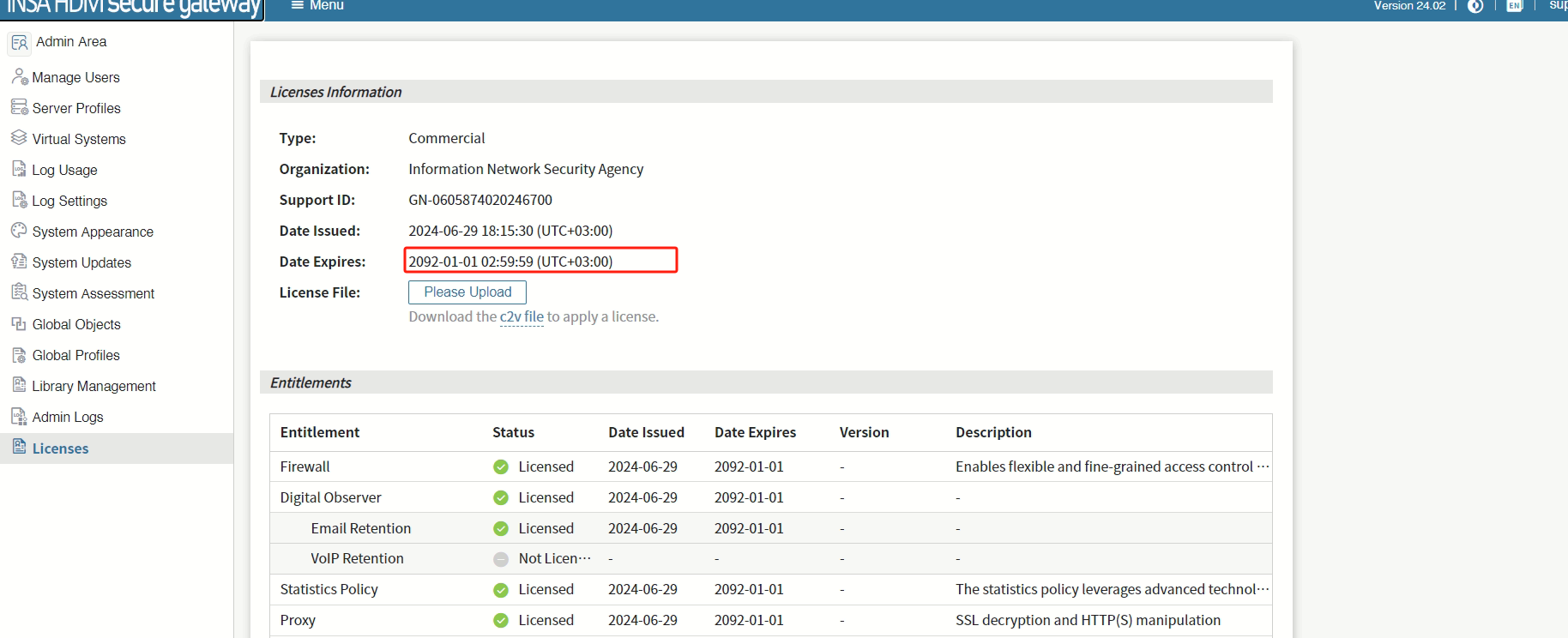Image resolution: width=1568 pixels, height=638 pixels.
Task: Open Virtual Systems via its layers icon
Action: pos(19,138)
